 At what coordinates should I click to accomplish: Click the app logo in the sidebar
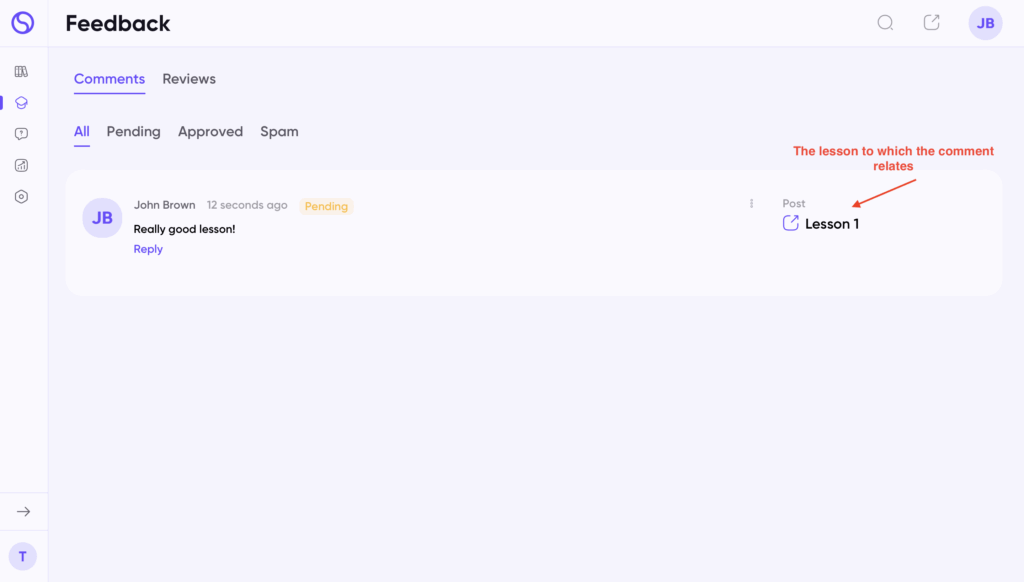click(22, 22)
